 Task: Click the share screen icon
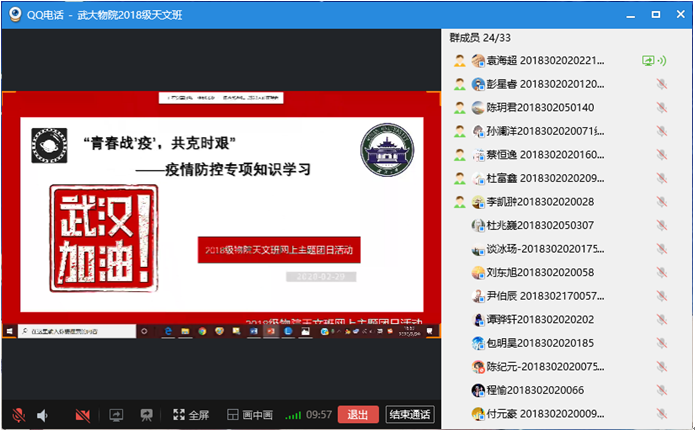pos(116,415)
